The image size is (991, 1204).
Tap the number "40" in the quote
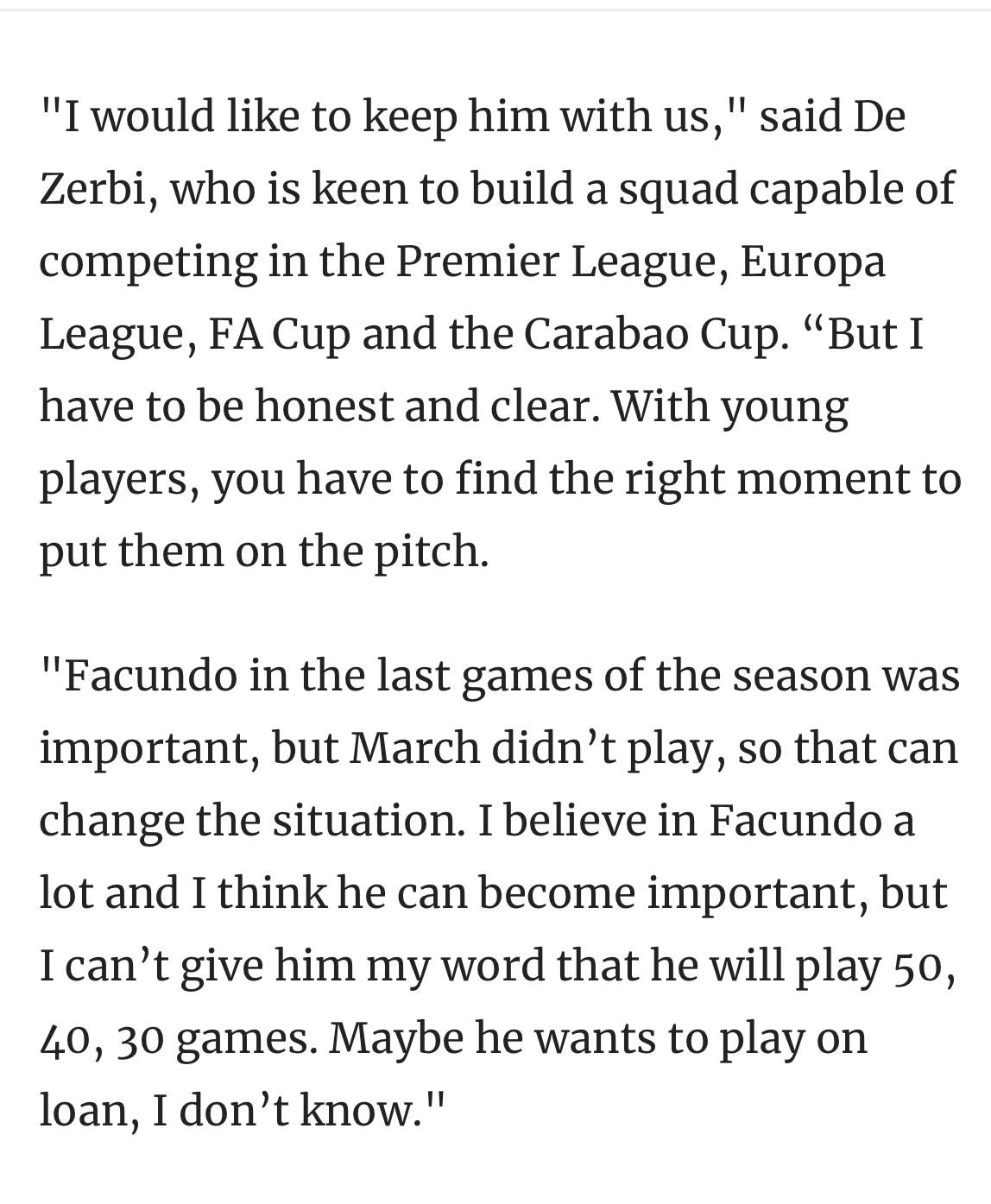point(67,1037)
